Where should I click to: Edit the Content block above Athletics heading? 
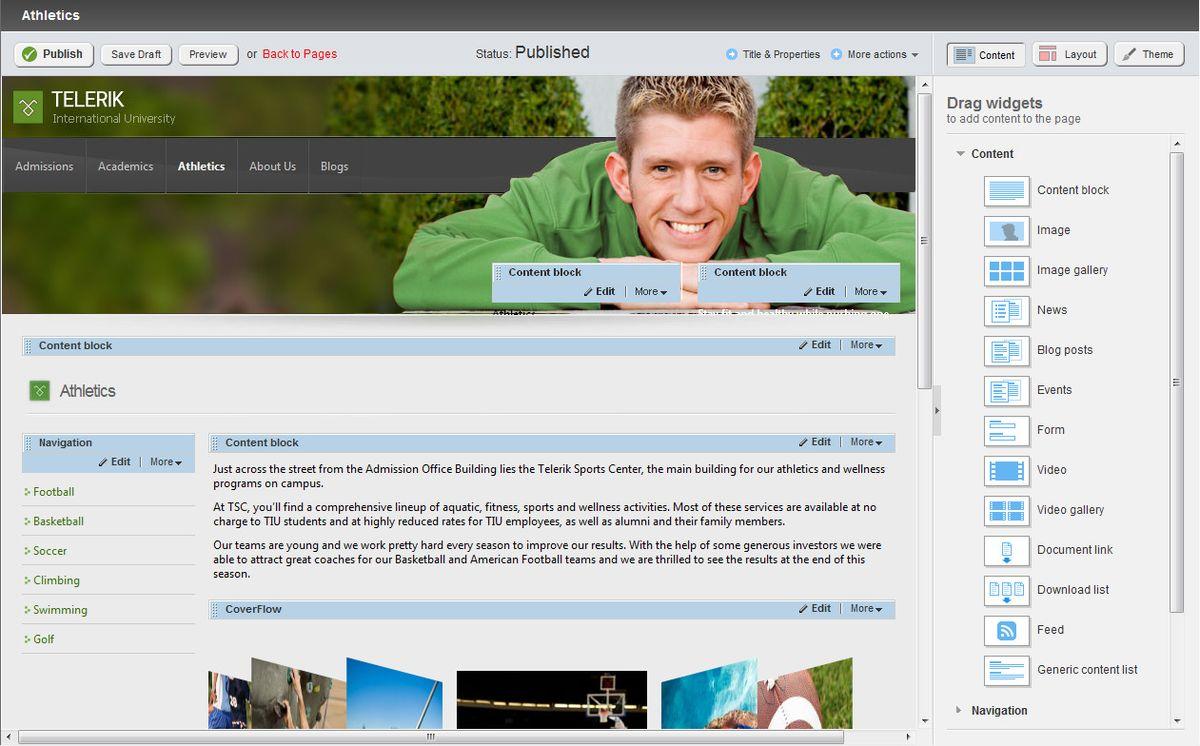tap(815, 345)
